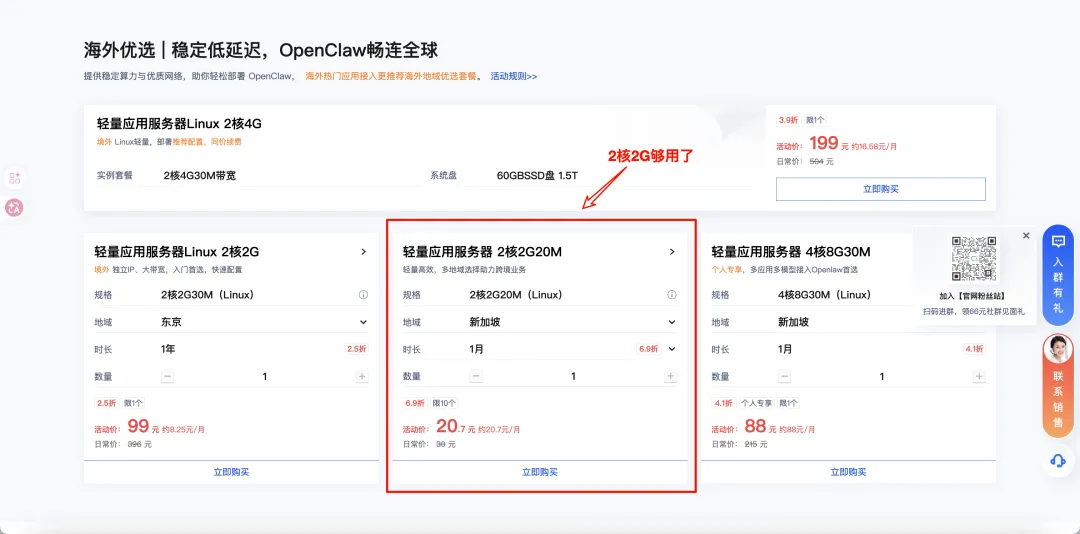This screenshot has width=1080, height=534.
Task: Increase quantity in the 2核2G Linux card
Action: click(x=362, y=376)
